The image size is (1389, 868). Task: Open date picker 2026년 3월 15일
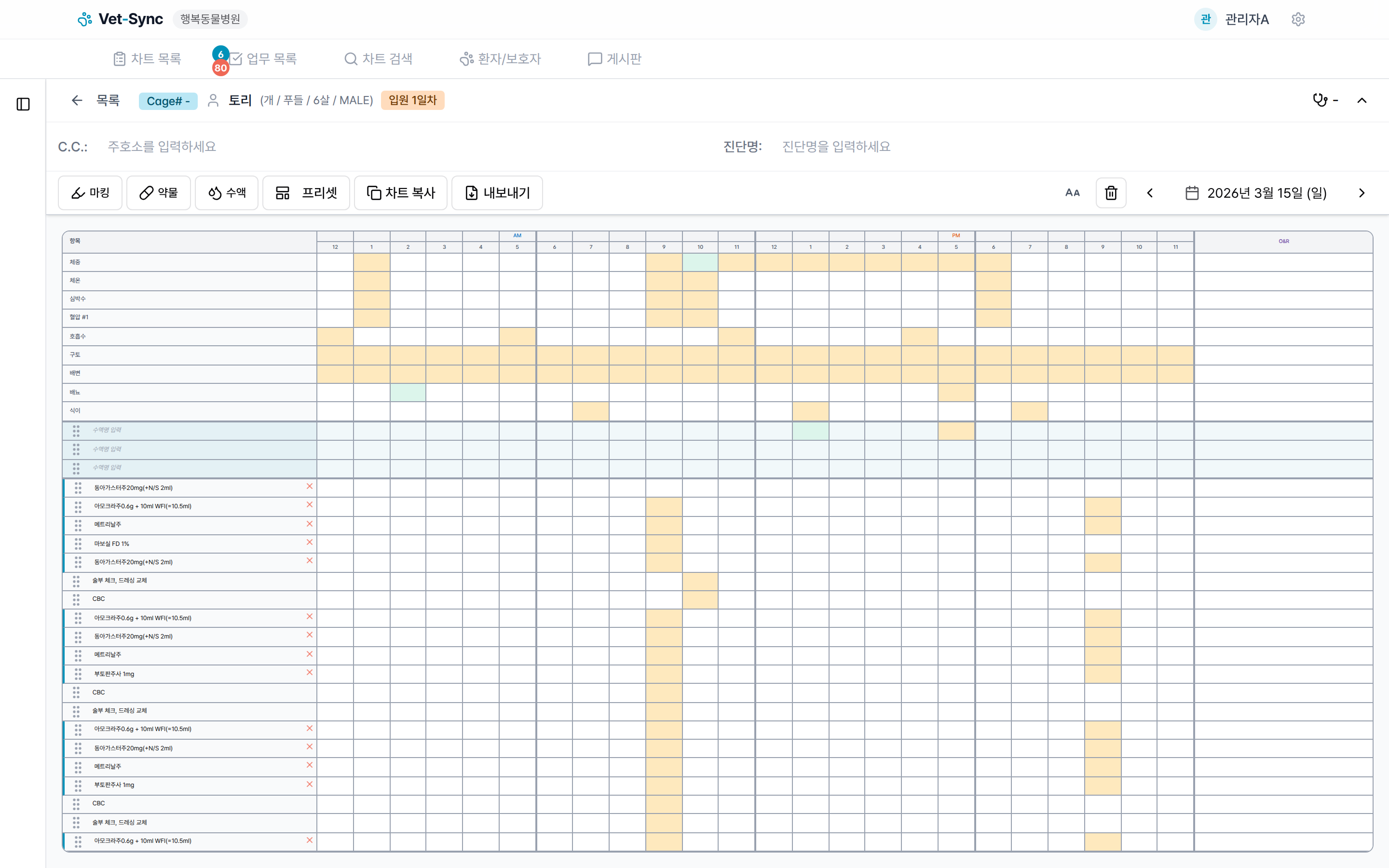click(x=1256, y=193)
